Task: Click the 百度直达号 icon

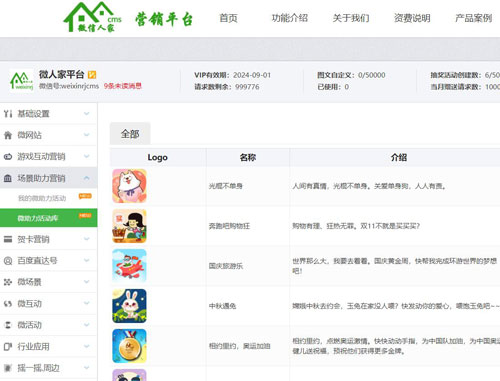Action: click(x=8, y=261)
